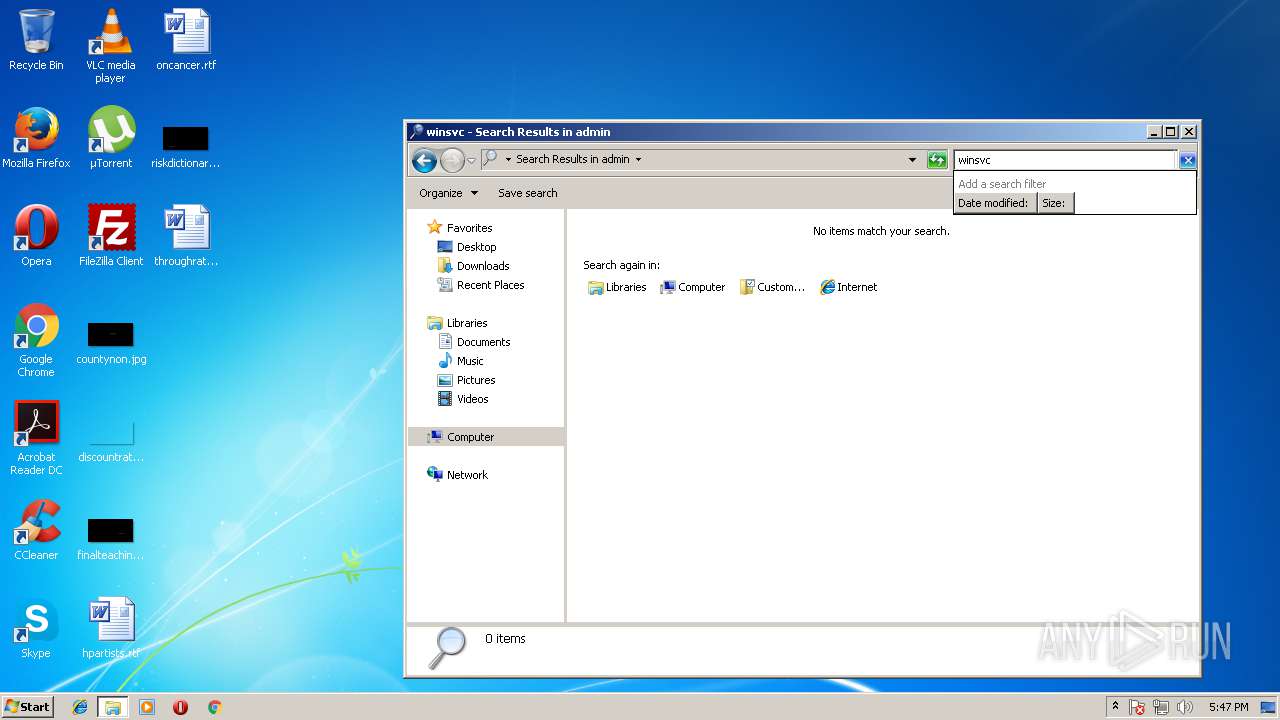Viewport: 1280px width, 720px height.
Task: Open media player taskbar icon
Action: click(147, 707)
